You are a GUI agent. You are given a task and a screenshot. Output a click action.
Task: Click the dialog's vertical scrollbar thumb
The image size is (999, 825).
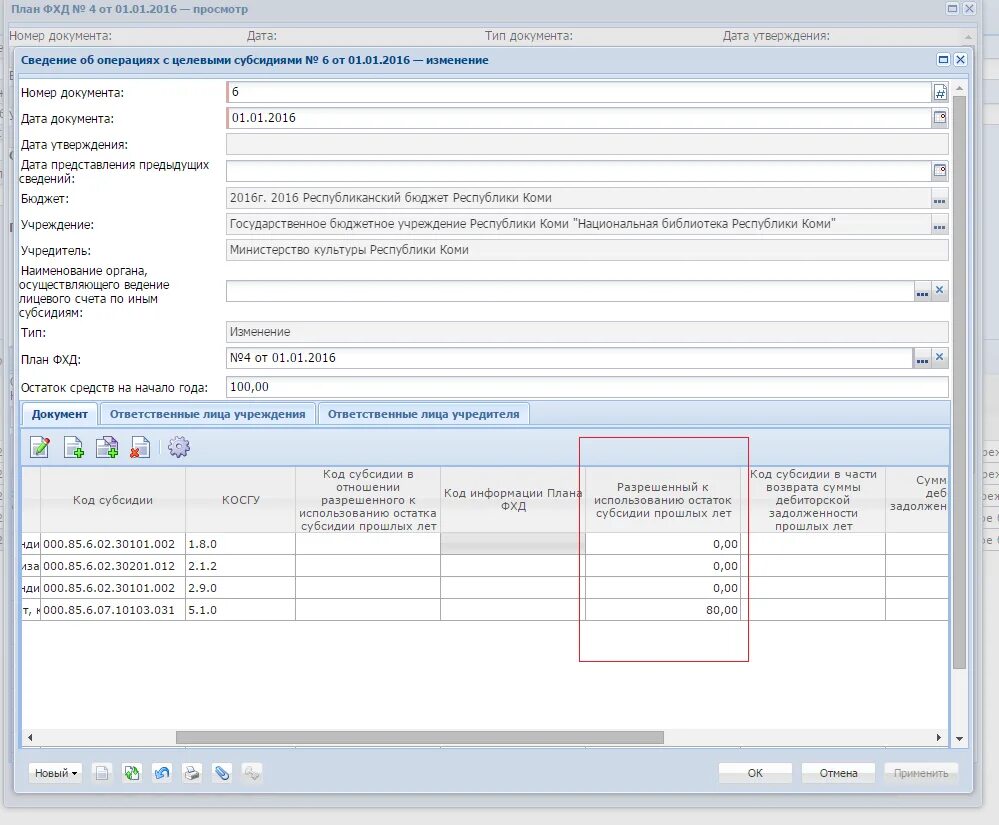(x=959, y=382)
